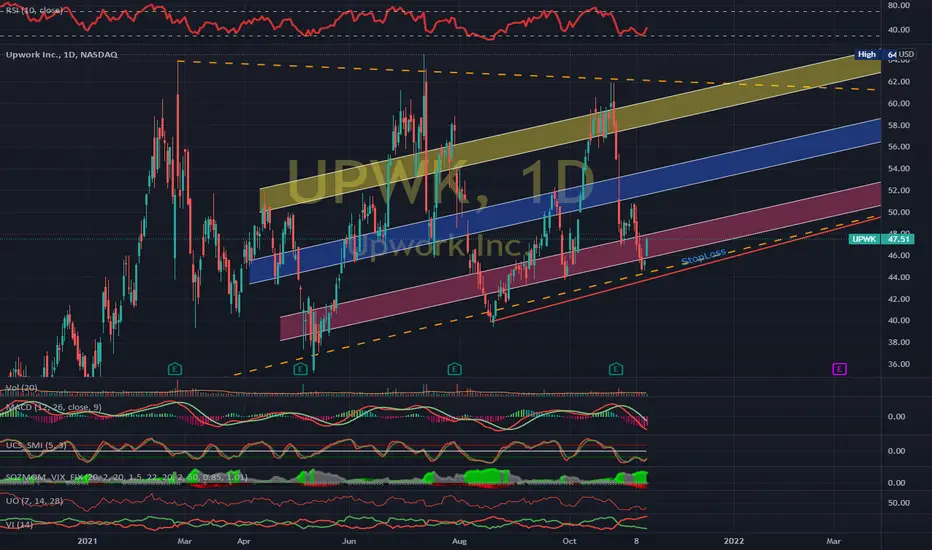Select the yellow parallel channel band
932x550 pixels.
pos(571,131)
